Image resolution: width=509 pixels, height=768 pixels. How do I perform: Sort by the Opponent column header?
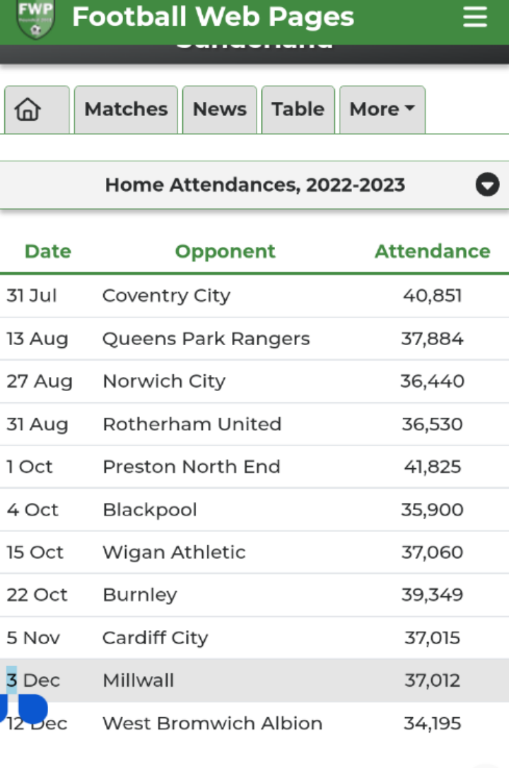(x=225, y=251)
